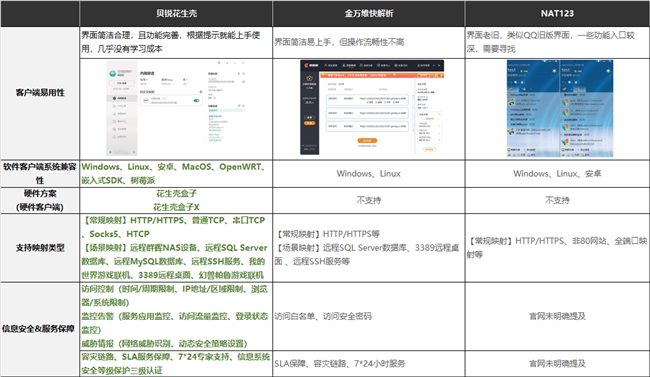
Task: Click first mapping entry in 金万维 list
Action: click(367, 100)
